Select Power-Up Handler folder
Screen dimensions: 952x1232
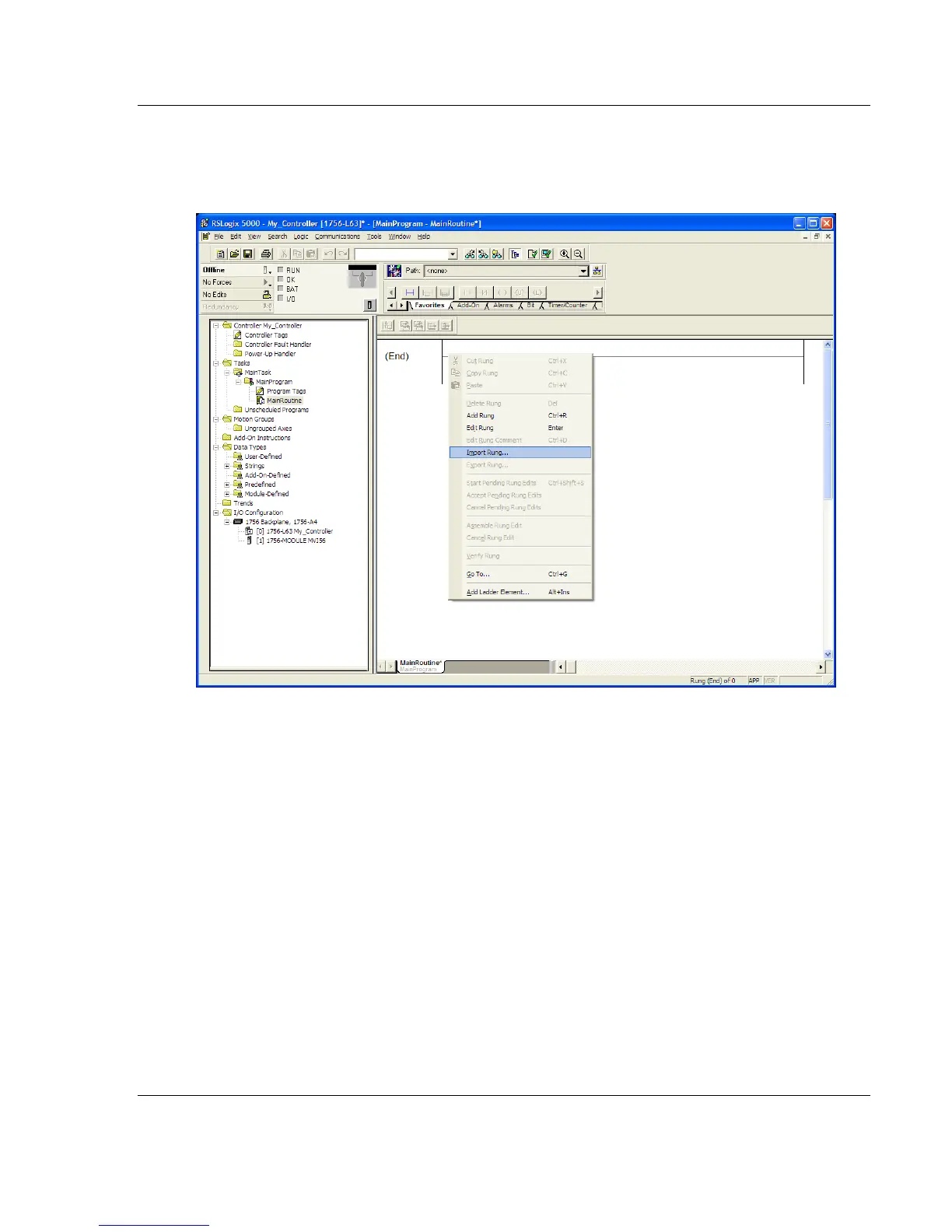pyautogui.click(x=270, y=354)
